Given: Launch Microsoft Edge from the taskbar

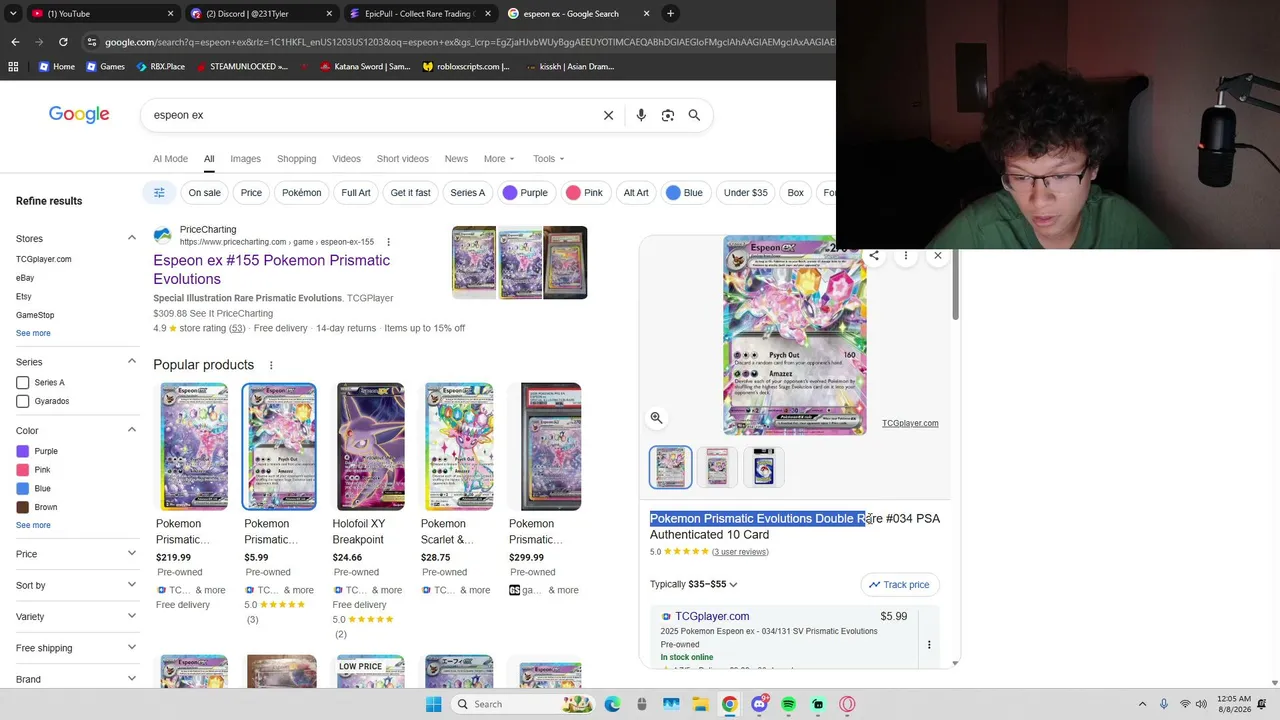Looking at the screenshot, I should [612, 704].
